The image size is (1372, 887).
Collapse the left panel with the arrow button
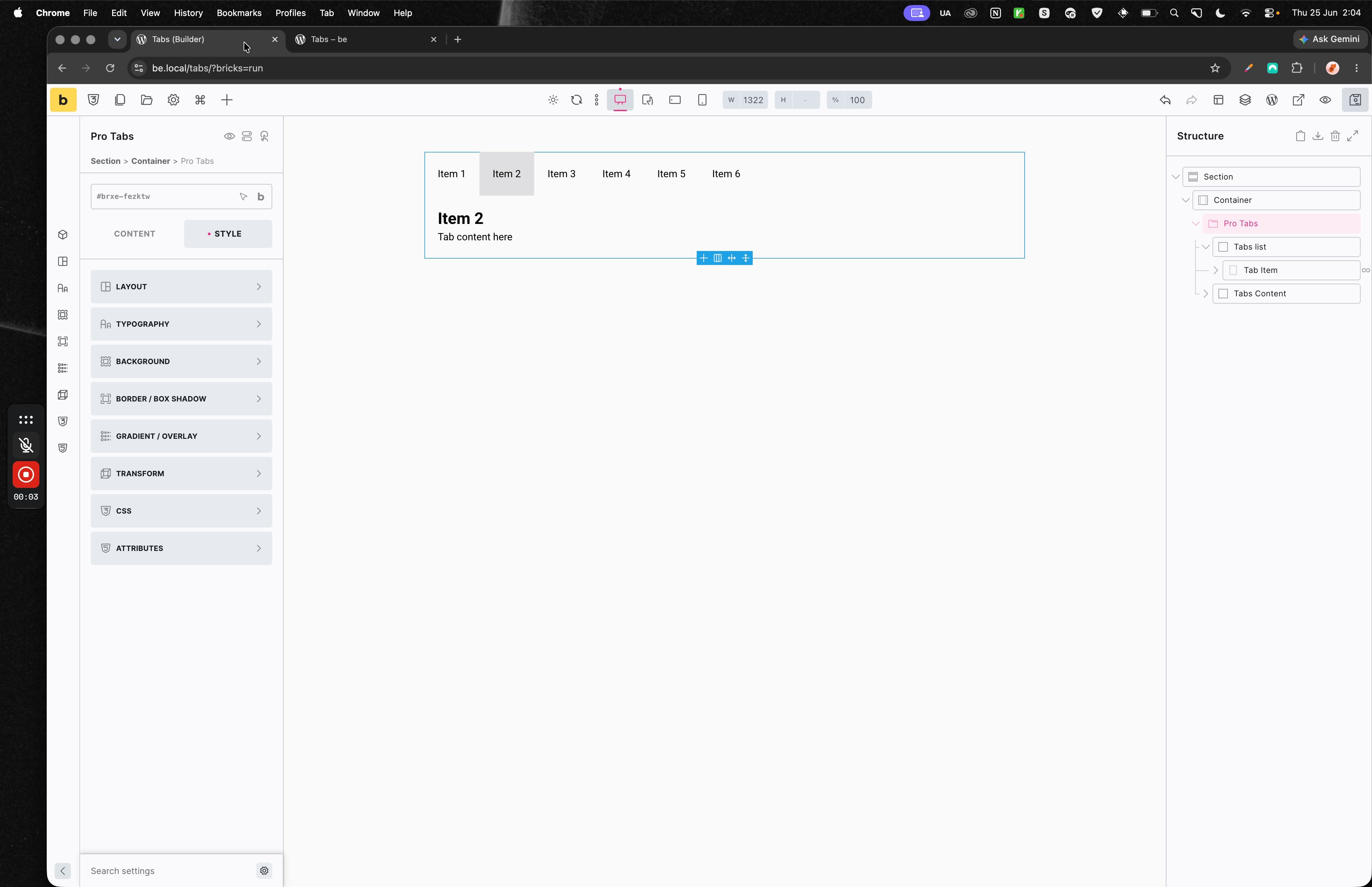point(63,871)
